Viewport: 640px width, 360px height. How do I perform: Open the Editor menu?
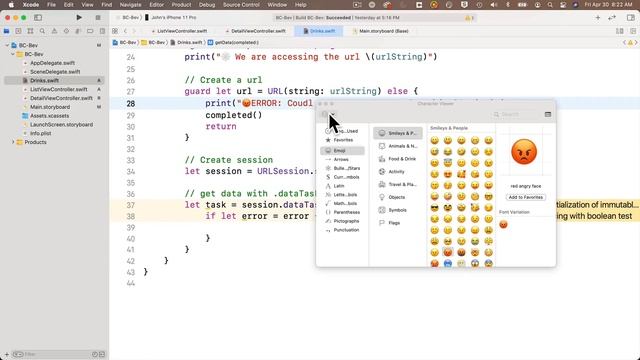157,5
